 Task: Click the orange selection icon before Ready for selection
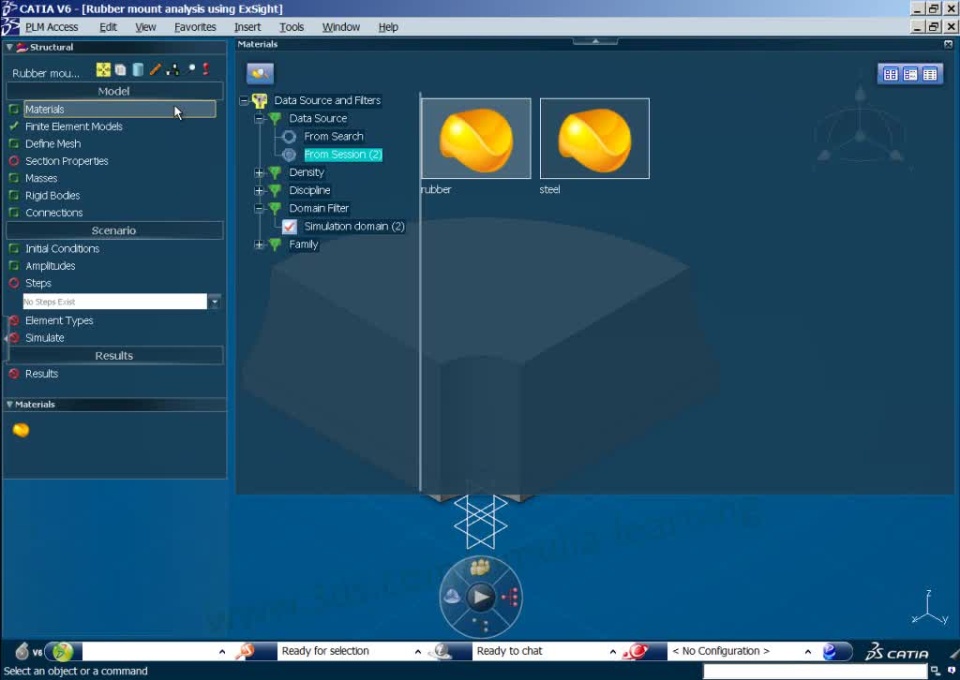[x=247, y=651]
